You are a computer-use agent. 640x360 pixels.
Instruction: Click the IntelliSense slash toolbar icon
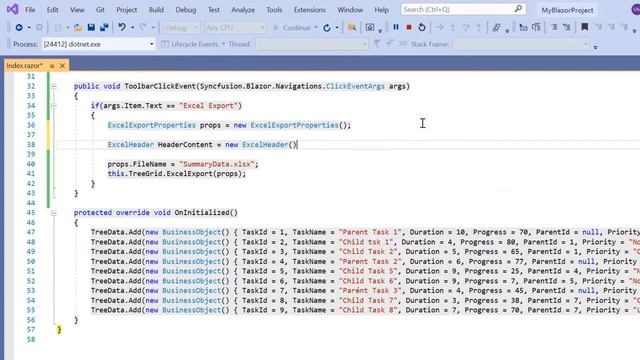click(x=496, y=27)
